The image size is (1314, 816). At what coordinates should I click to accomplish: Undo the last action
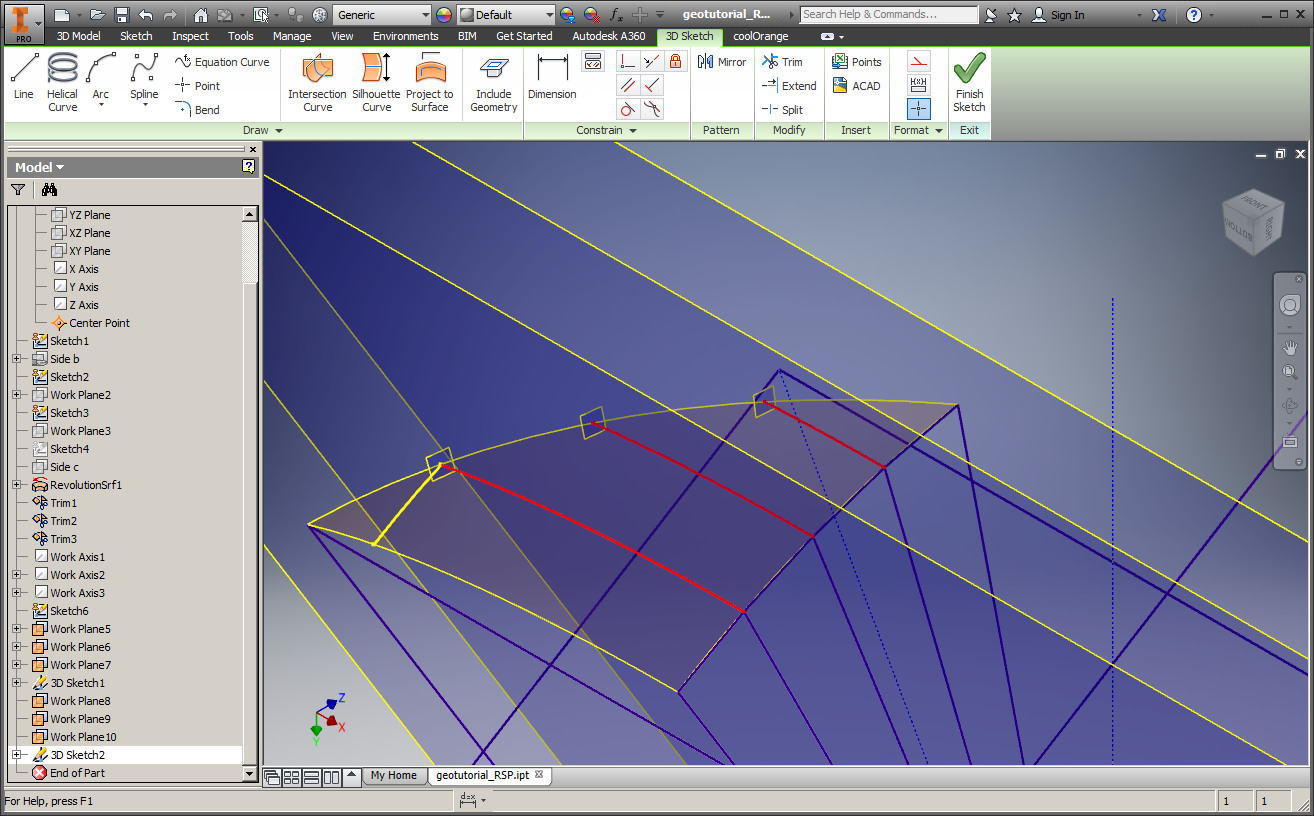146,15
